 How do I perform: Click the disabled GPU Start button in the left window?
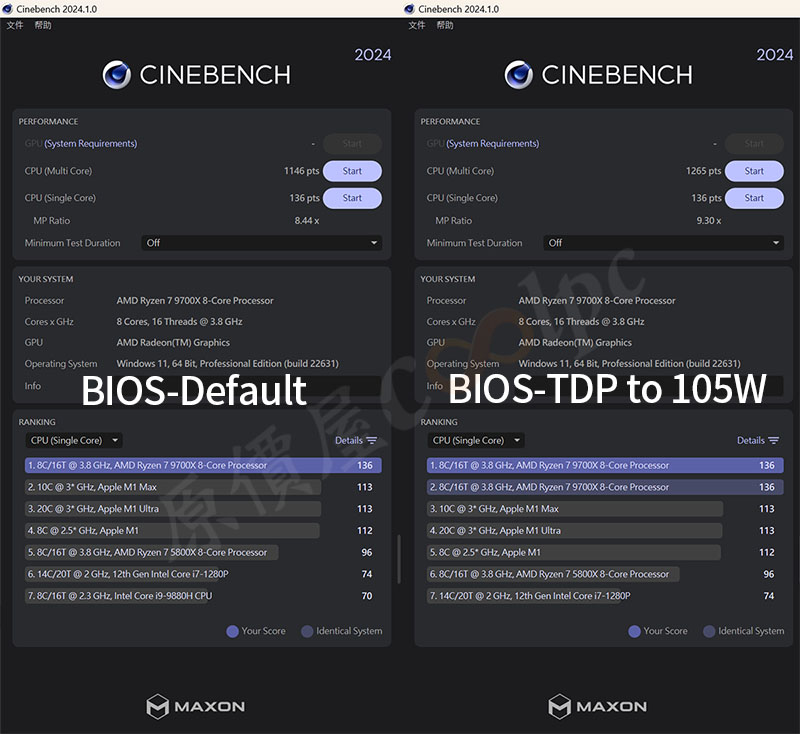click(352, 144)
